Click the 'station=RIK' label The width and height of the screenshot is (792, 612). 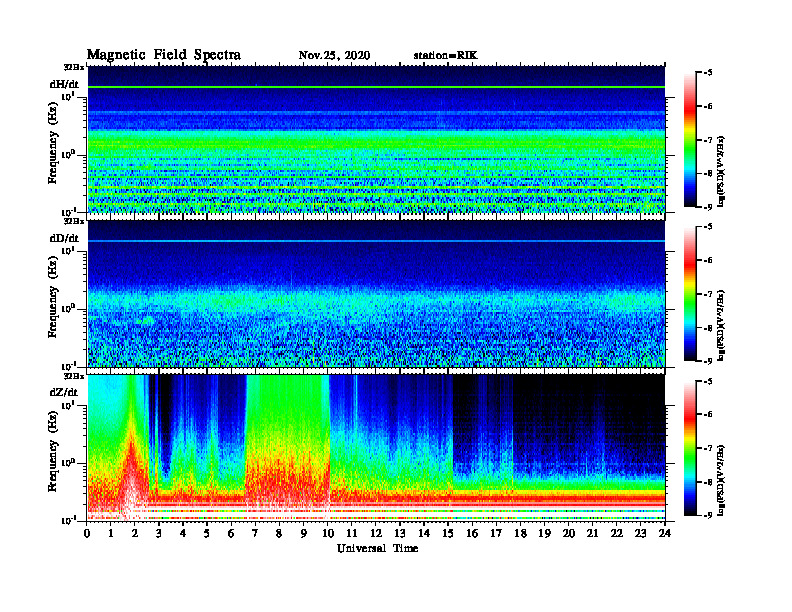445,56
